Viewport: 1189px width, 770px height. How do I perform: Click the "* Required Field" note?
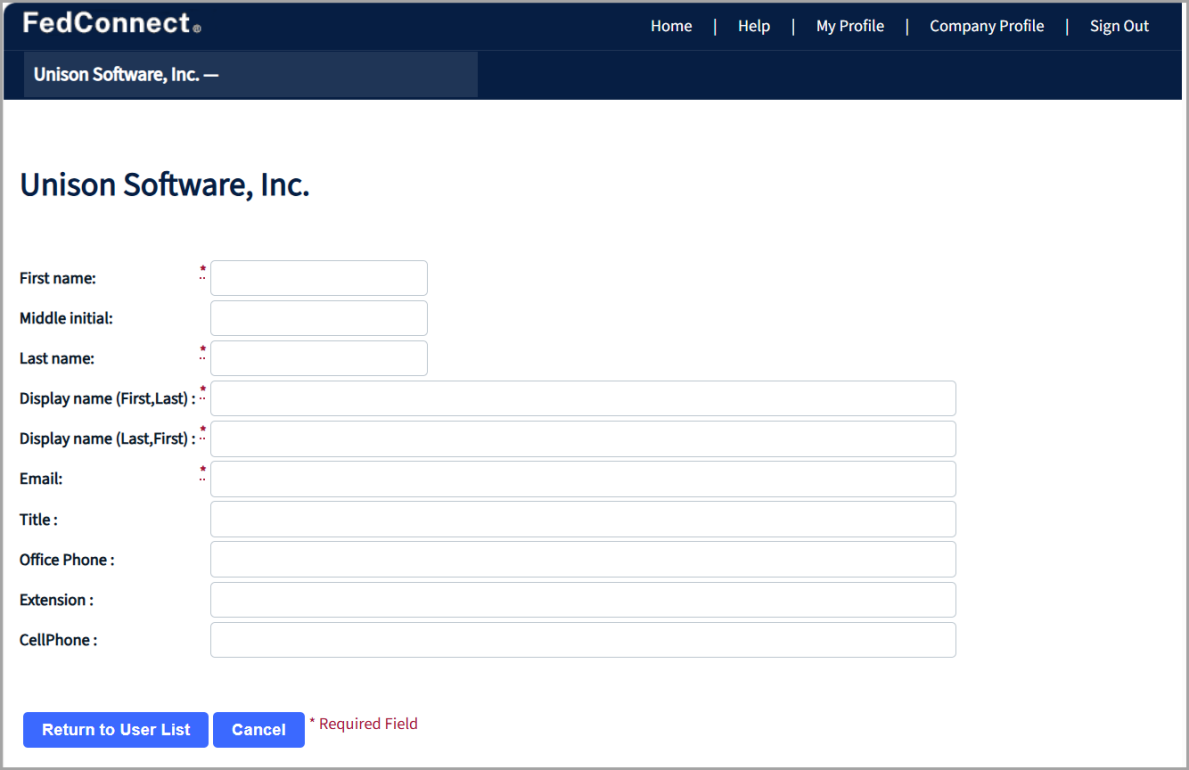pyautogui.click(x=363, y=724)
